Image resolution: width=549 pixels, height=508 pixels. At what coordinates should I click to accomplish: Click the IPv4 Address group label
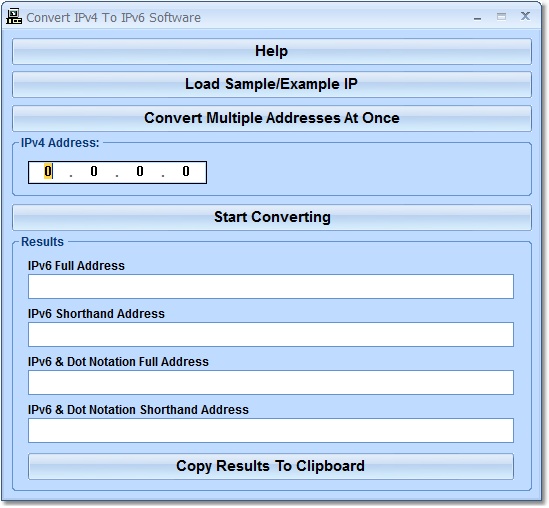(60, 143)
